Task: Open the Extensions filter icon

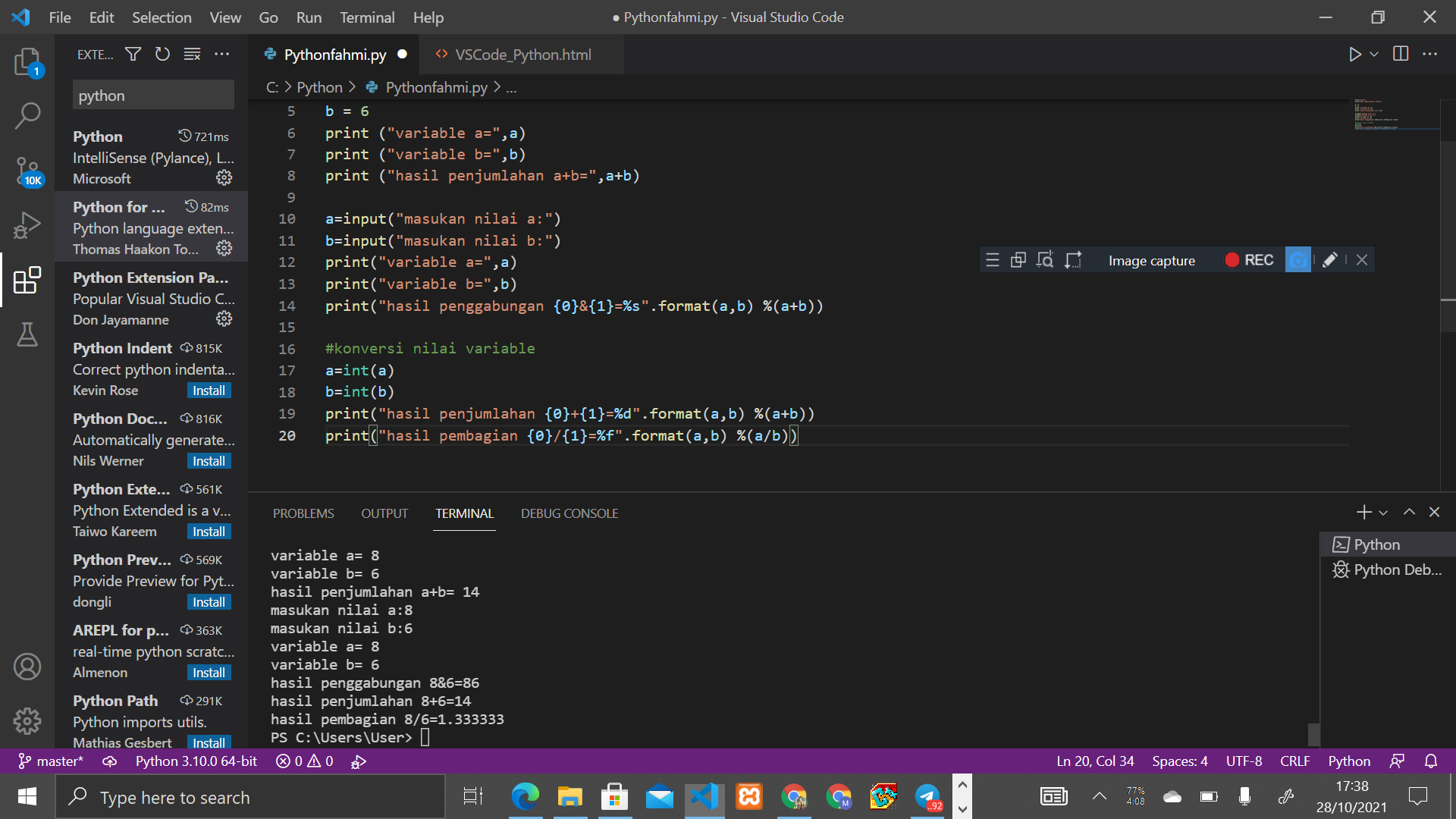Action: coord(133,54)
